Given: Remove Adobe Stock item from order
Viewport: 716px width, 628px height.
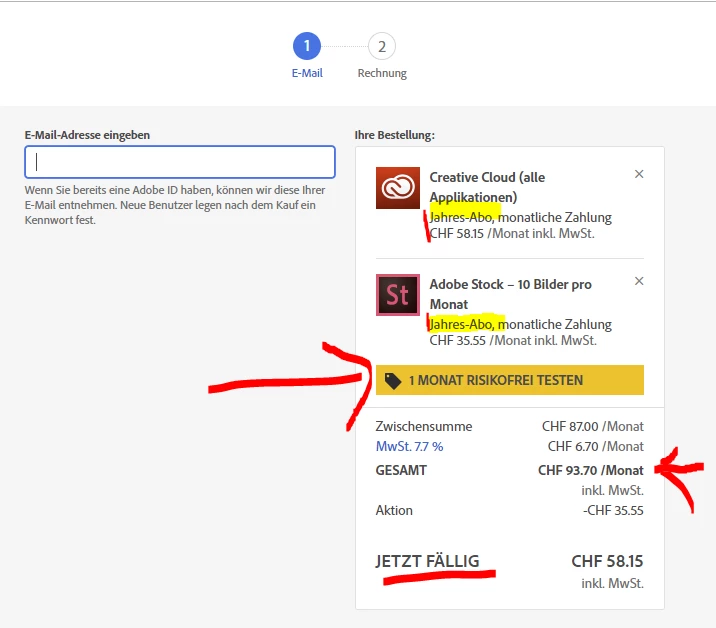Looking at the screenshot, I should [x=639, y=281].
